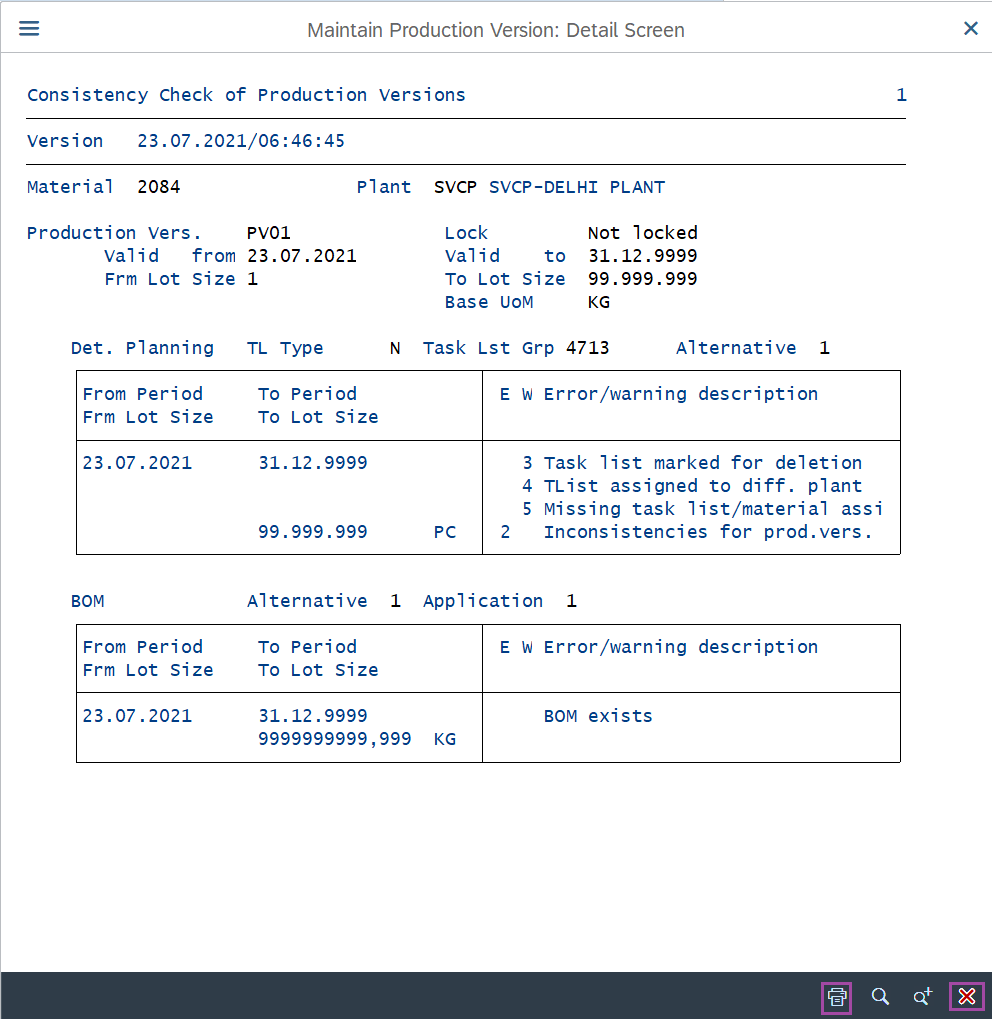
Task: Select the Base UoM value KG
Action: click(597, 301)
